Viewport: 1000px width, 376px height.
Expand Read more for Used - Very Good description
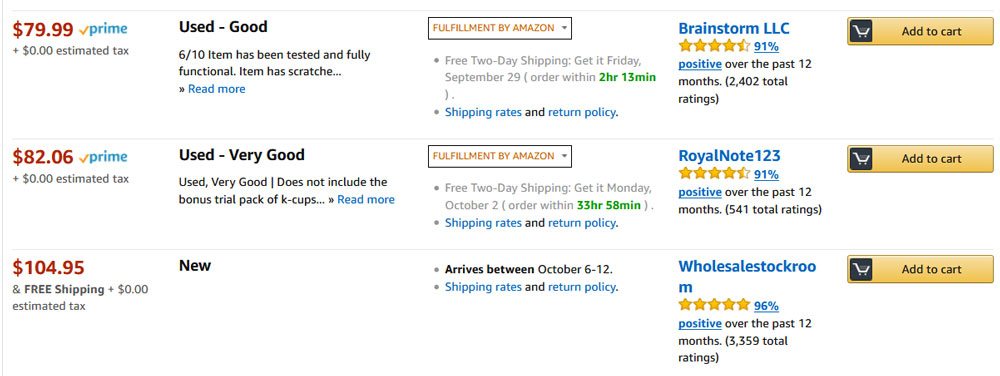[365, 199]
